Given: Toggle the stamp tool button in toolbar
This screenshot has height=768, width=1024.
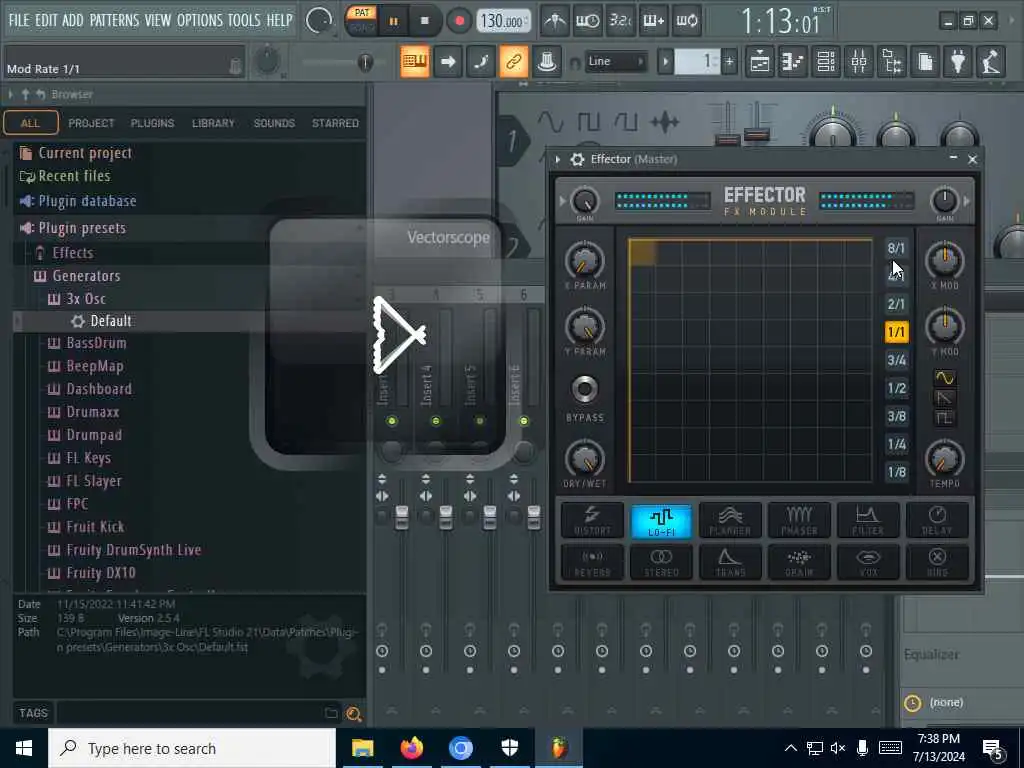Looking at the screenshot, I should click(547, 62).
